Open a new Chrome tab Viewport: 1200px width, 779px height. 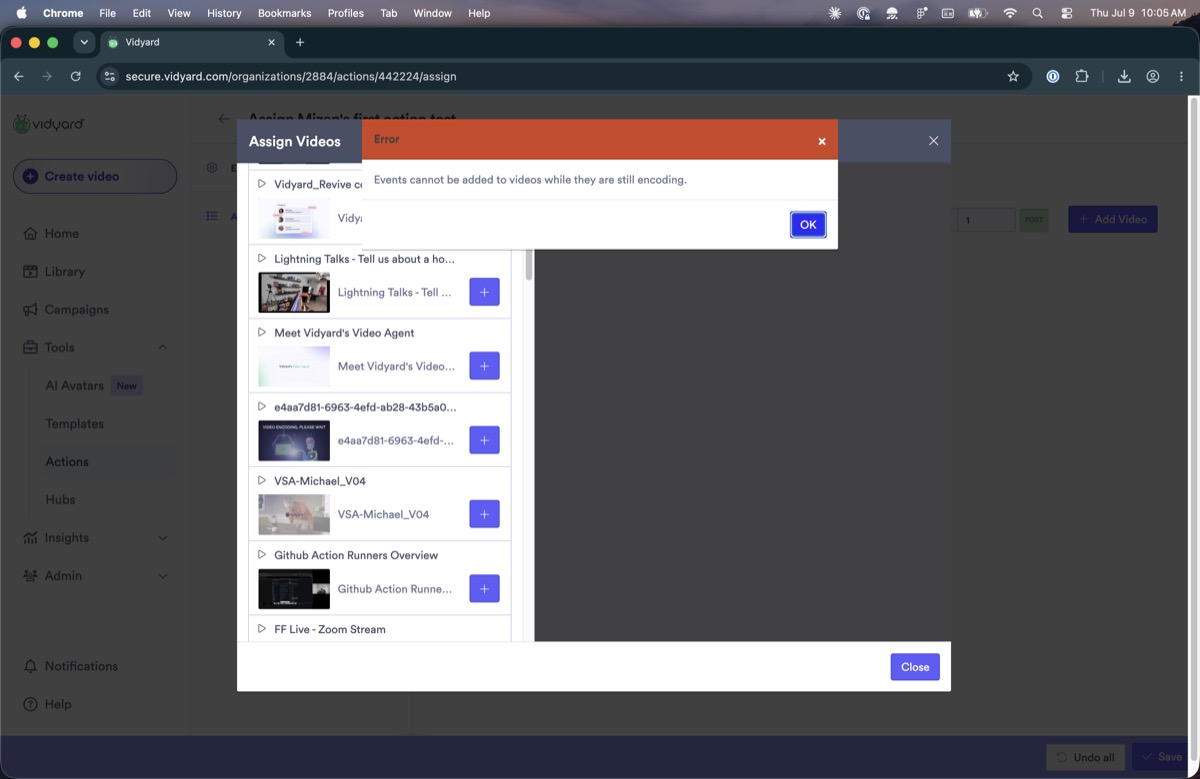299,42
